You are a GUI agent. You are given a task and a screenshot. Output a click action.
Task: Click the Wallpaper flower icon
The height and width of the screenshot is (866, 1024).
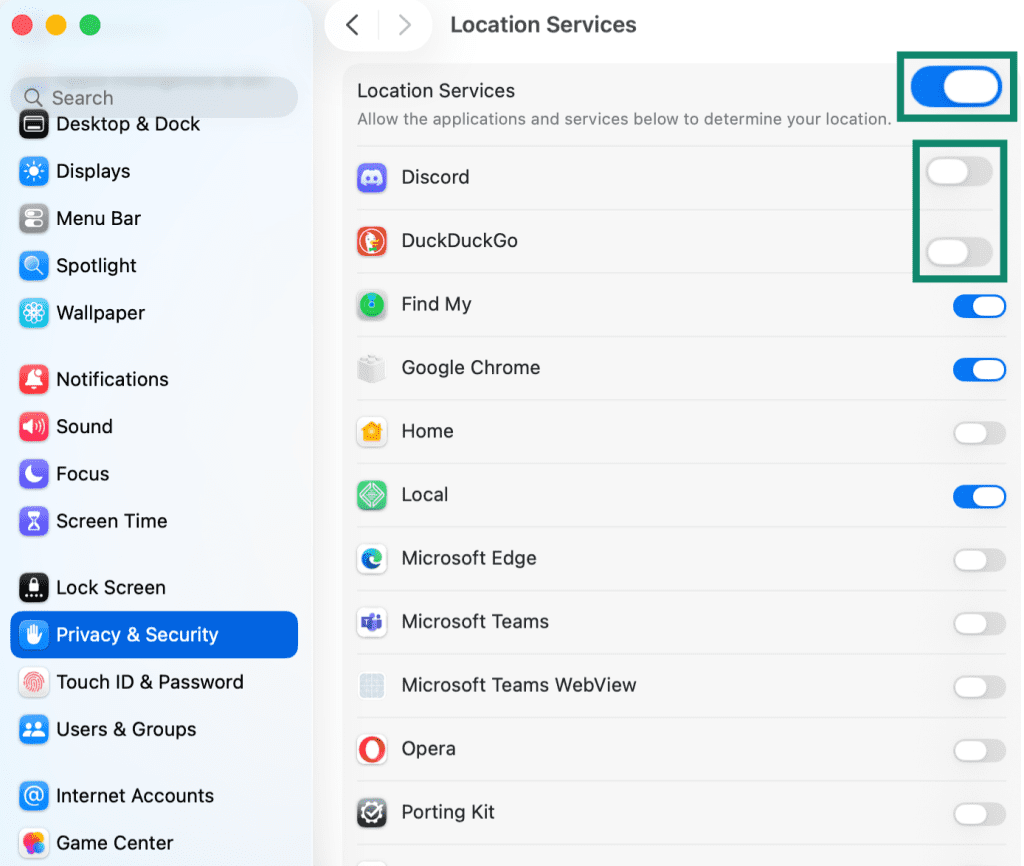(33, 313)
